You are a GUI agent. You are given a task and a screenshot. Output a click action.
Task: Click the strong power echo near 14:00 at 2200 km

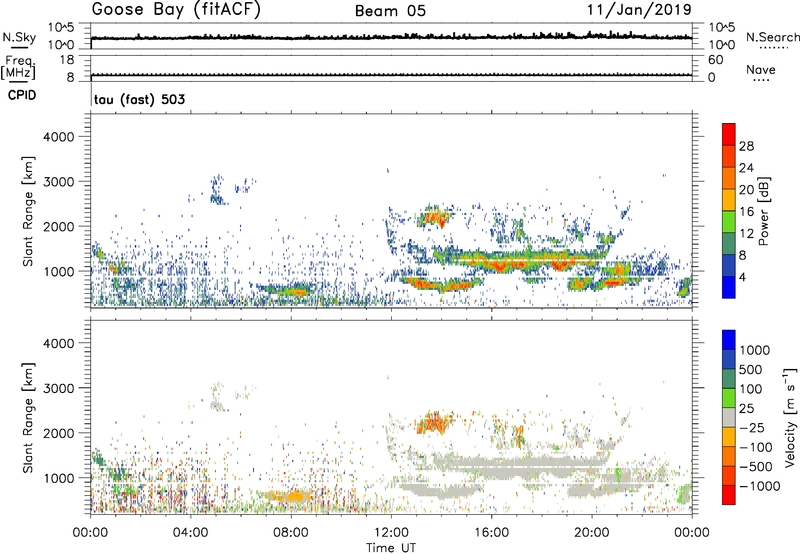pos(434,219)
